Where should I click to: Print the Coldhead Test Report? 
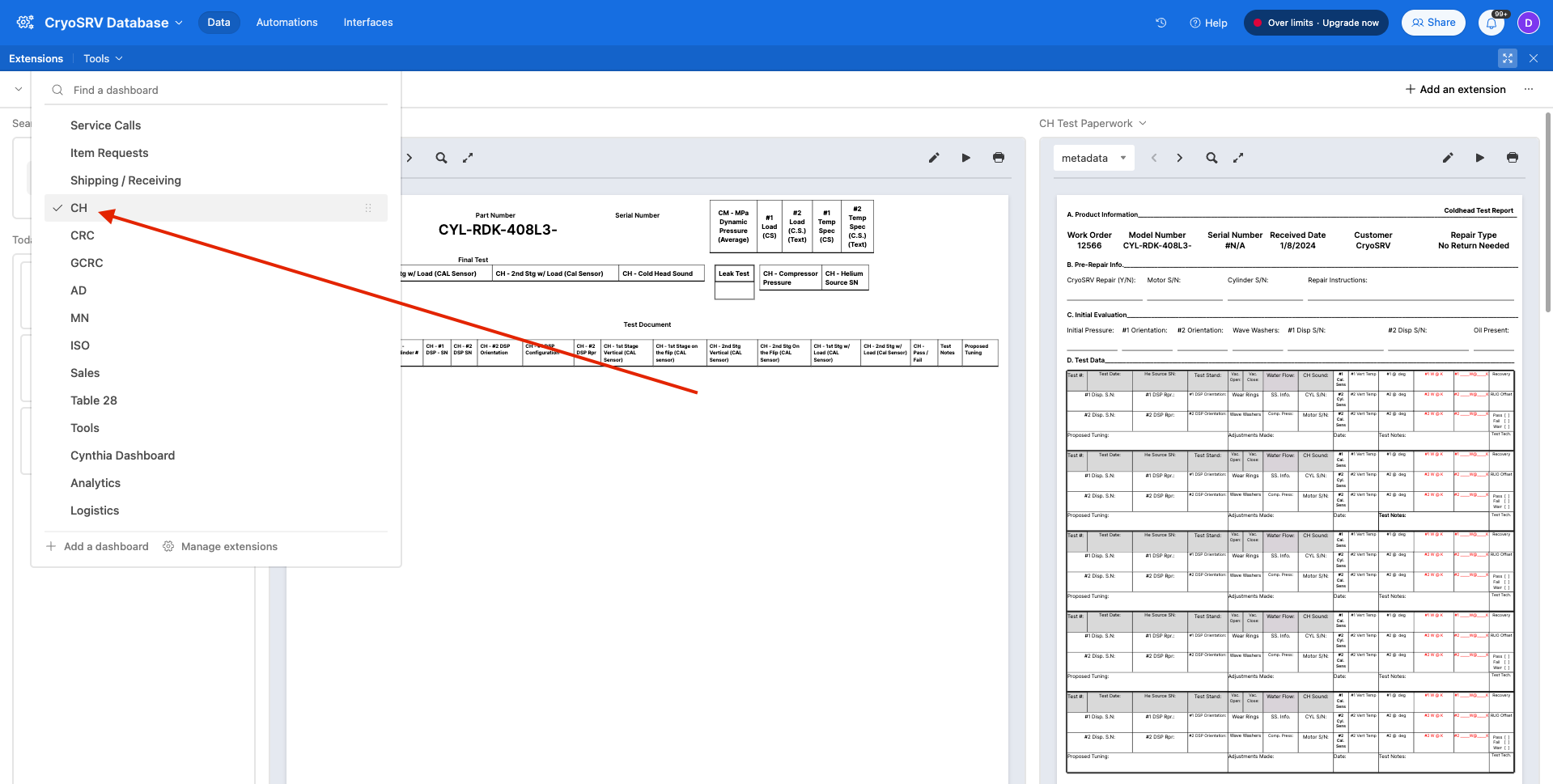point(1513,158)
